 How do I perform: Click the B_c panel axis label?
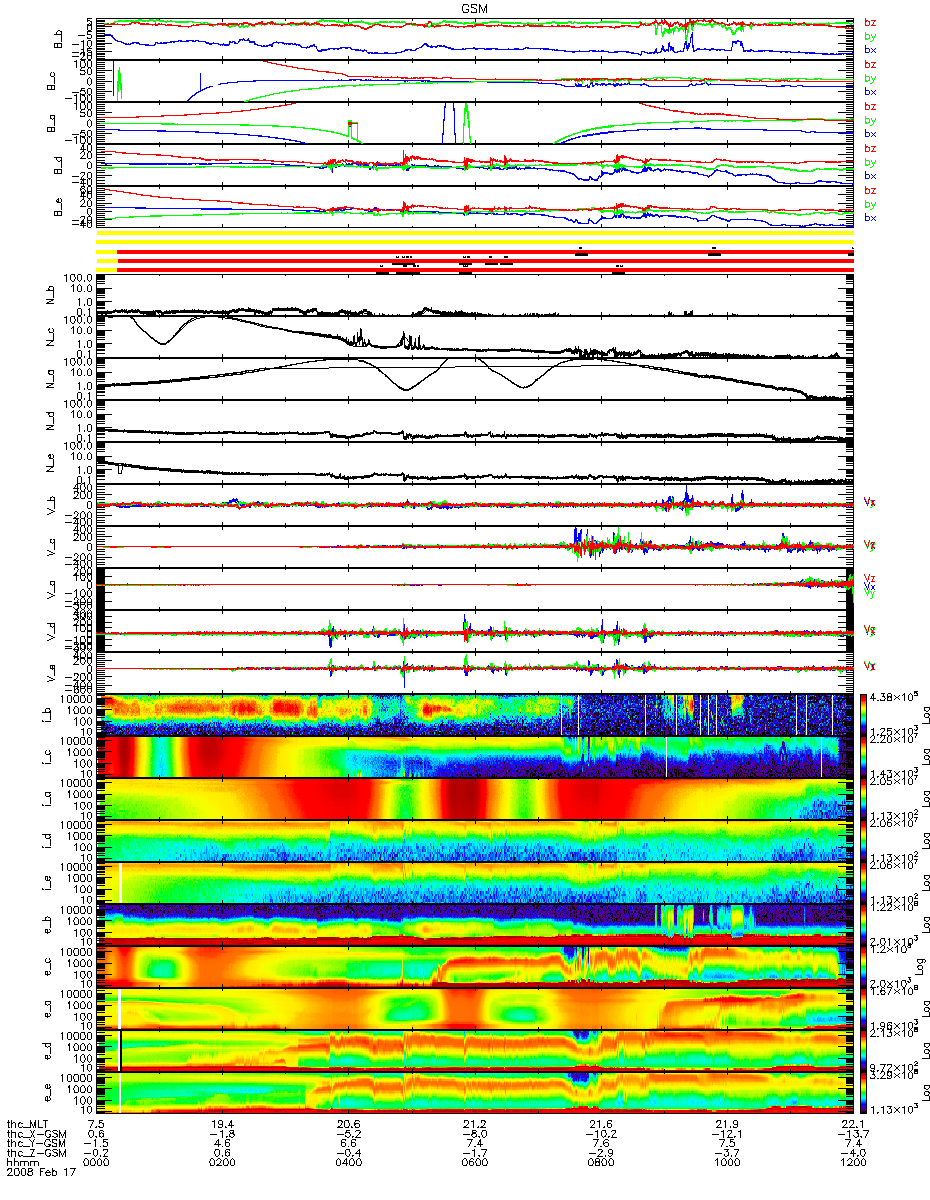pyautogui.click(x=52, y=82)
